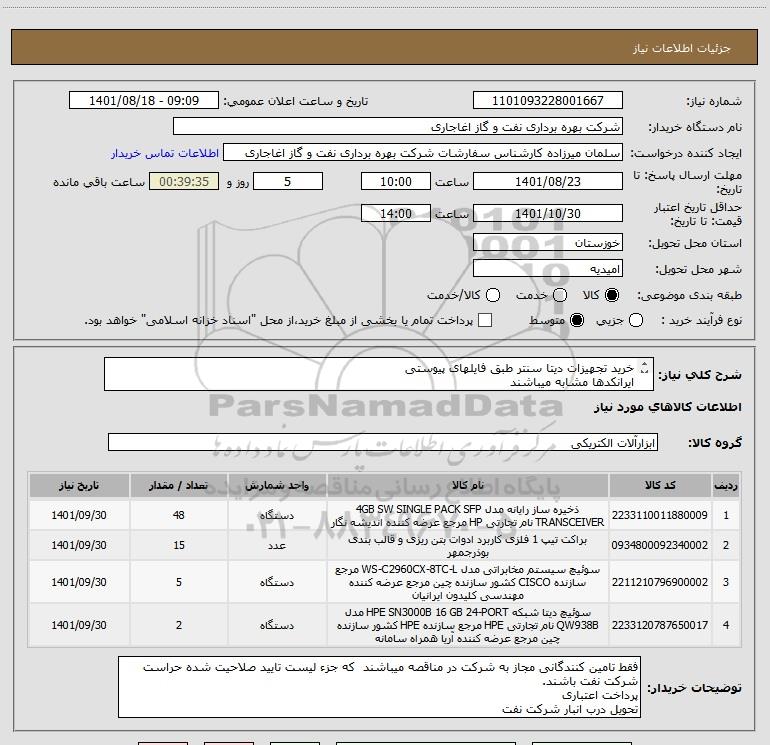Click the buyer organization name field
Image resolution: width=770 pixels, height=745 pixels.
point(398,127)
